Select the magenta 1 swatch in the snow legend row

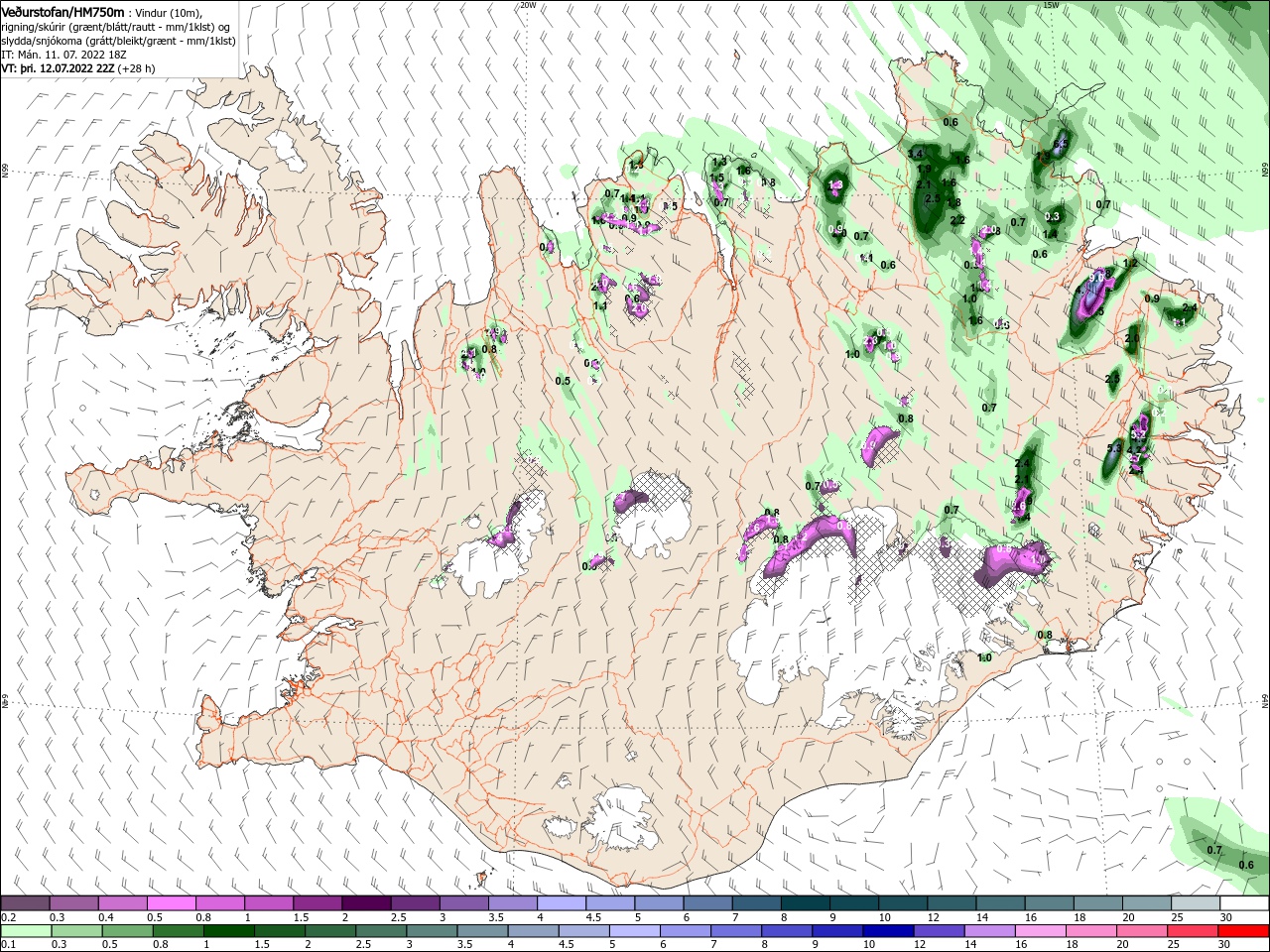point(268,903)
